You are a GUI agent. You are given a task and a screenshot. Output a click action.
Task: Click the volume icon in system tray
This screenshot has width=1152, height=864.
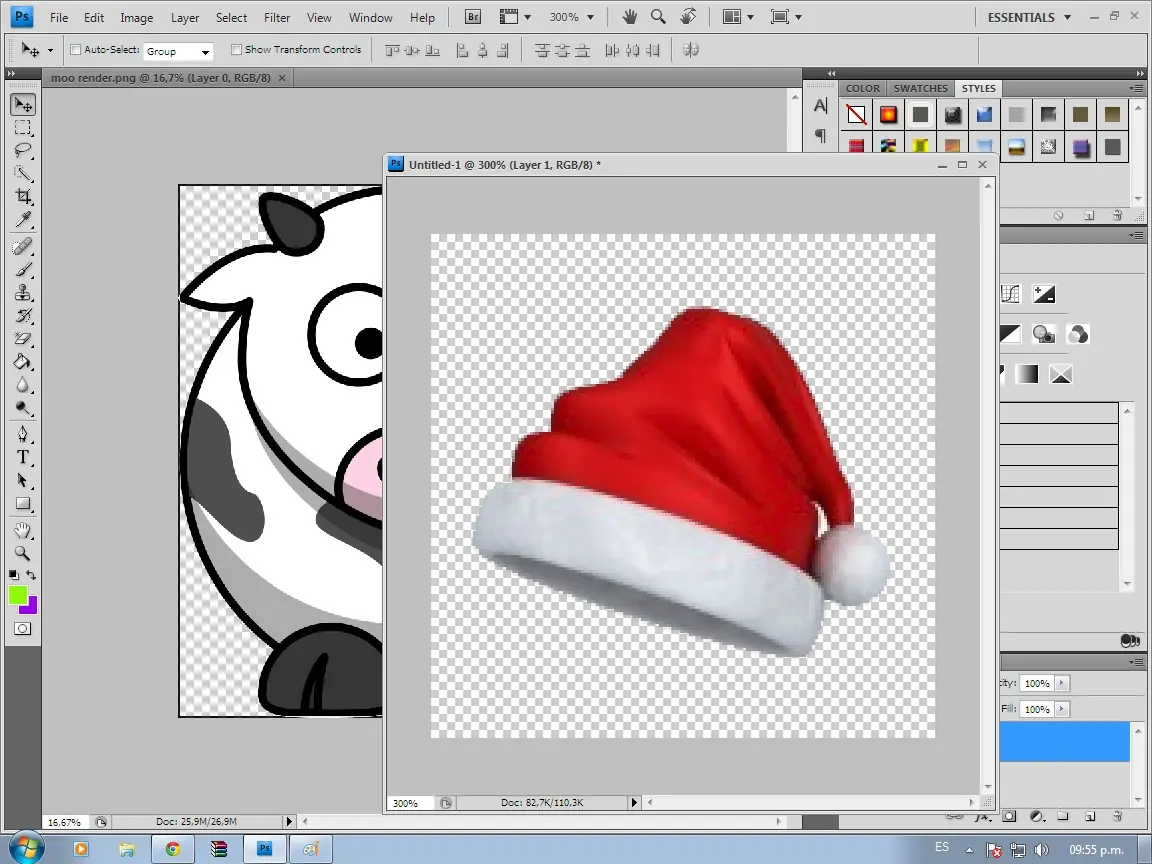pyautogui.click(x=1041, y=850)
